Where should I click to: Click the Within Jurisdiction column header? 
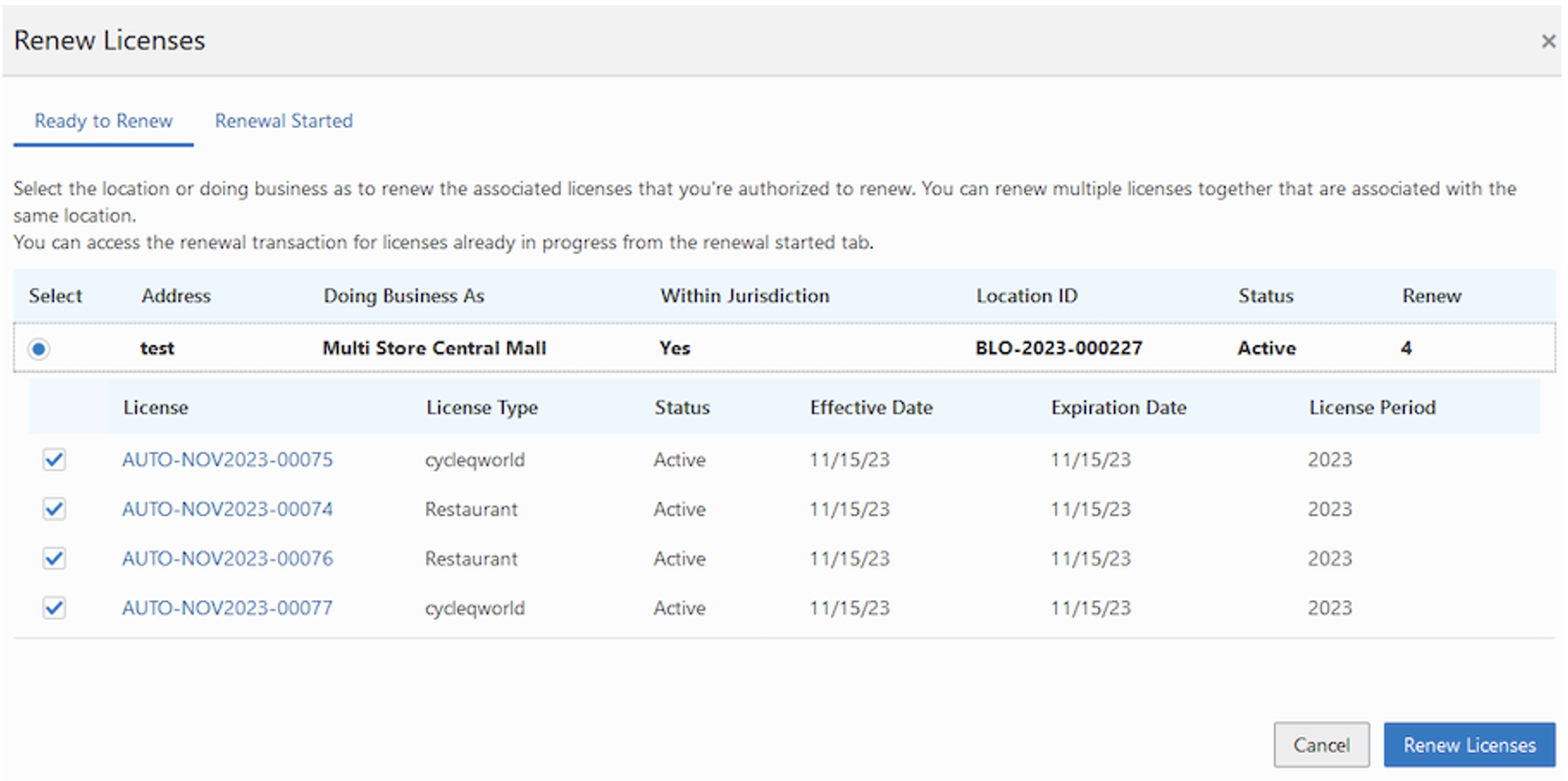click(745, 296)
